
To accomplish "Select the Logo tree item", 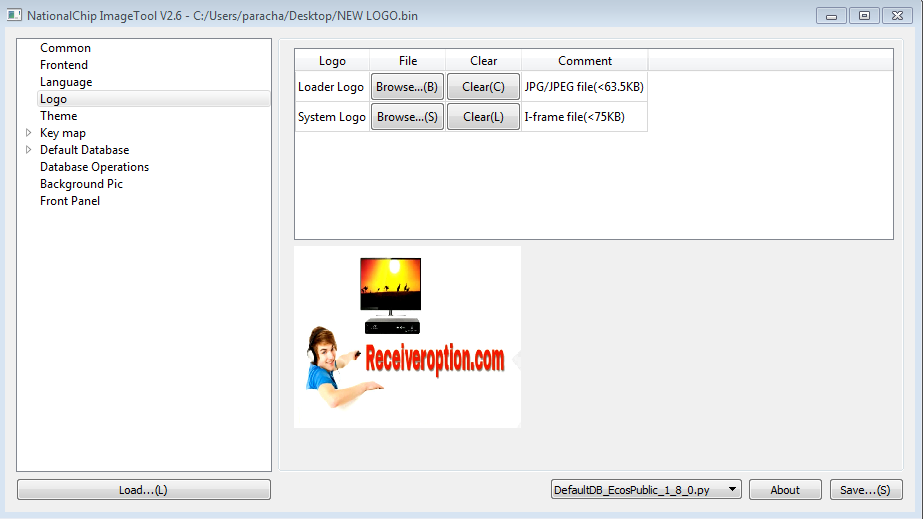I will pyautogui.click(x=154, y=99).
